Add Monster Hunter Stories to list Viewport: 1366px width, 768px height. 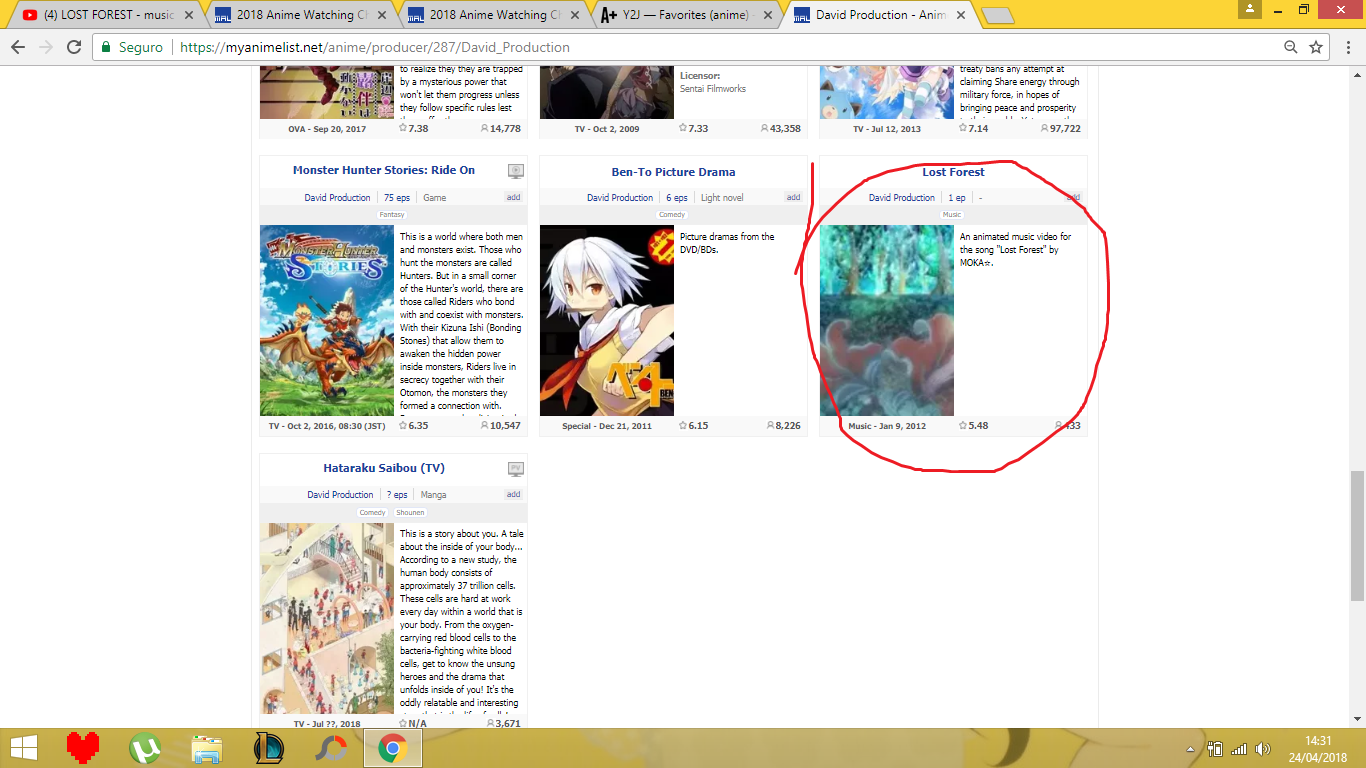click(x=513, y=198)
